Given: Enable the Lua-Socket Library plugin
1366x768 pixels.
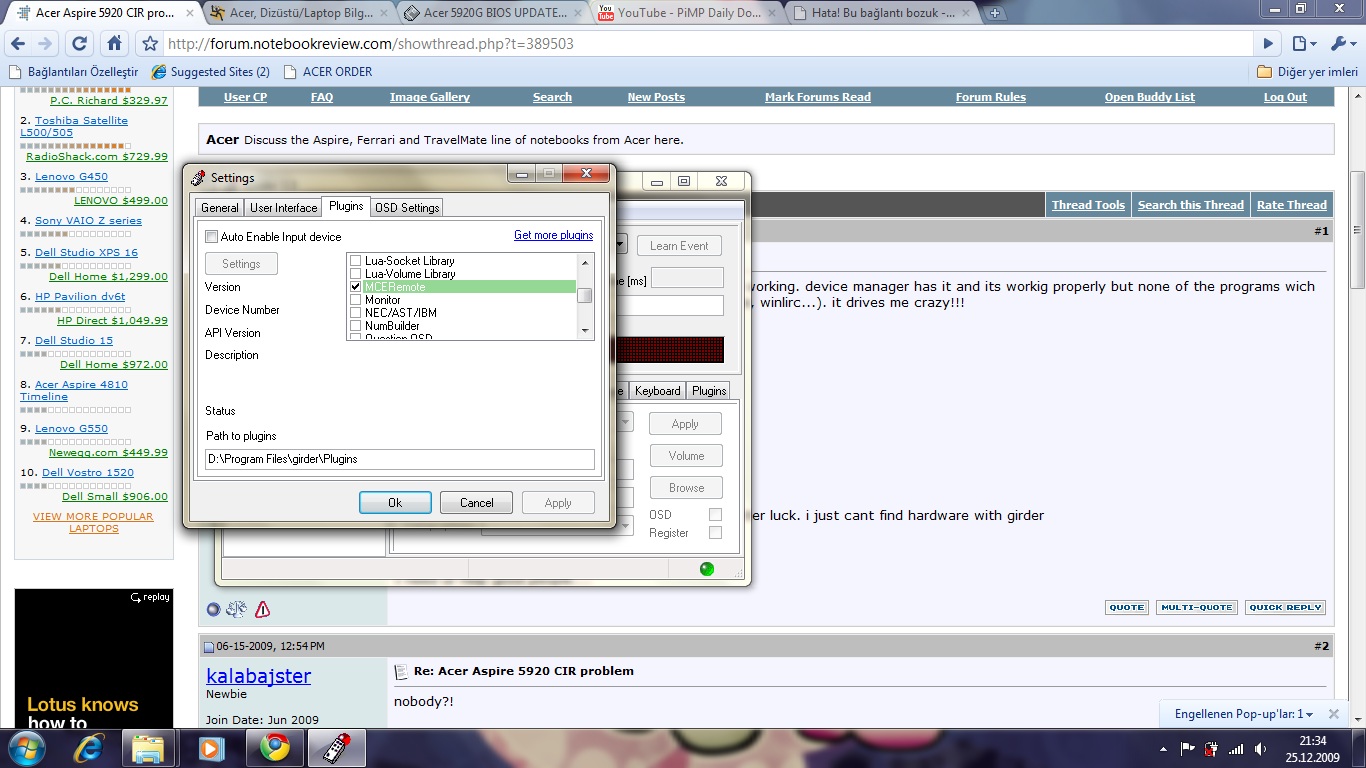Looking at the screenshot, I should tap(355, 261).
